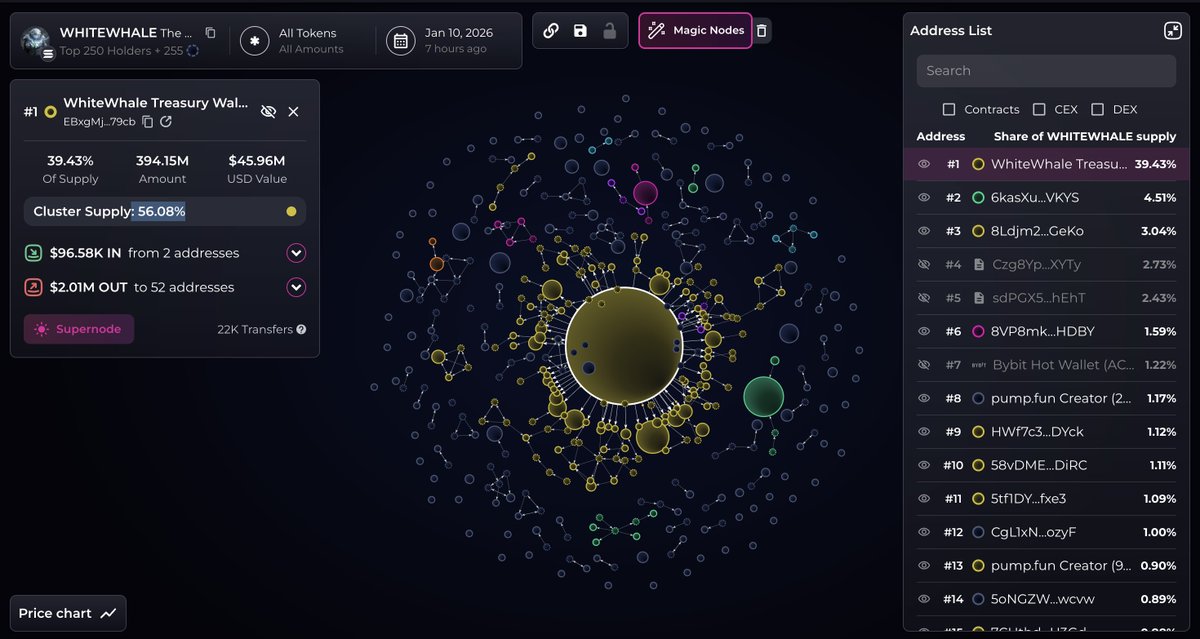Click the green IN transfers icon
The height and width of the screenshot is (639, 1200).
pos(33,253)
